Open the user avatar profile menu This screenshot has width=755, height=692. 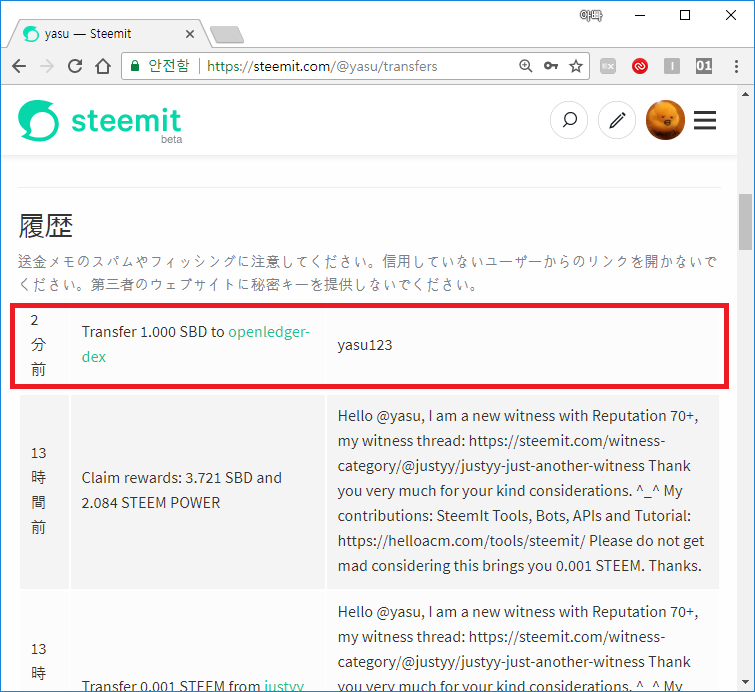point(665,120)
